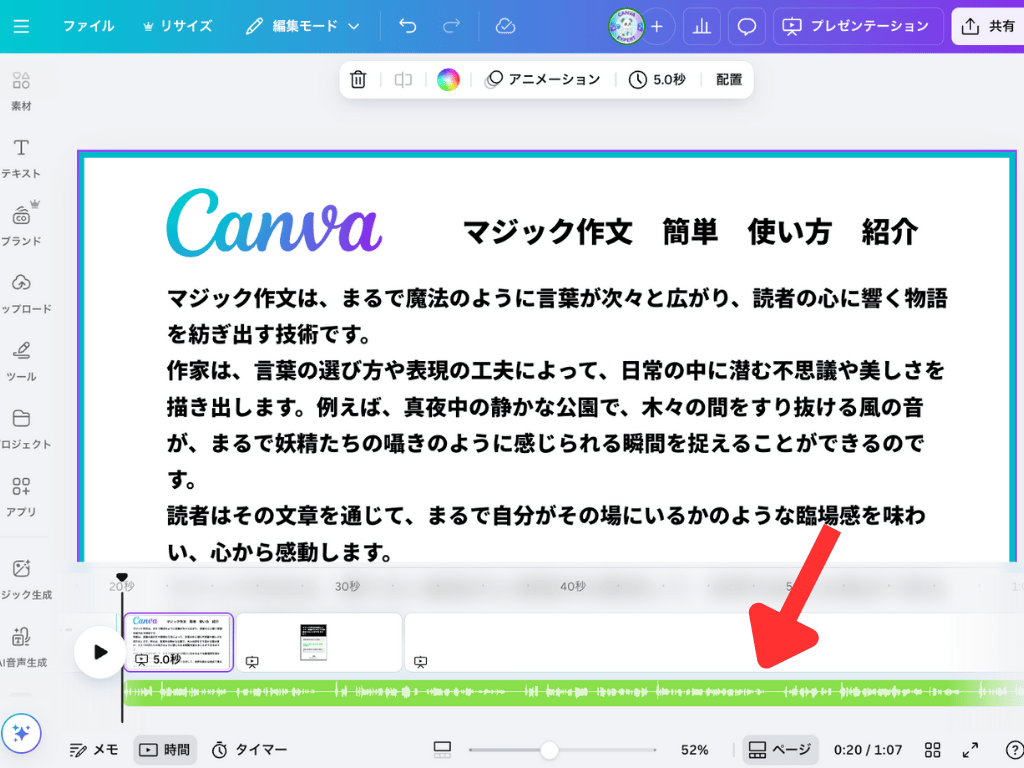The image size is (1024, 768).
Task: Toggle the ページ view button
Action: (x=780, y=750)
